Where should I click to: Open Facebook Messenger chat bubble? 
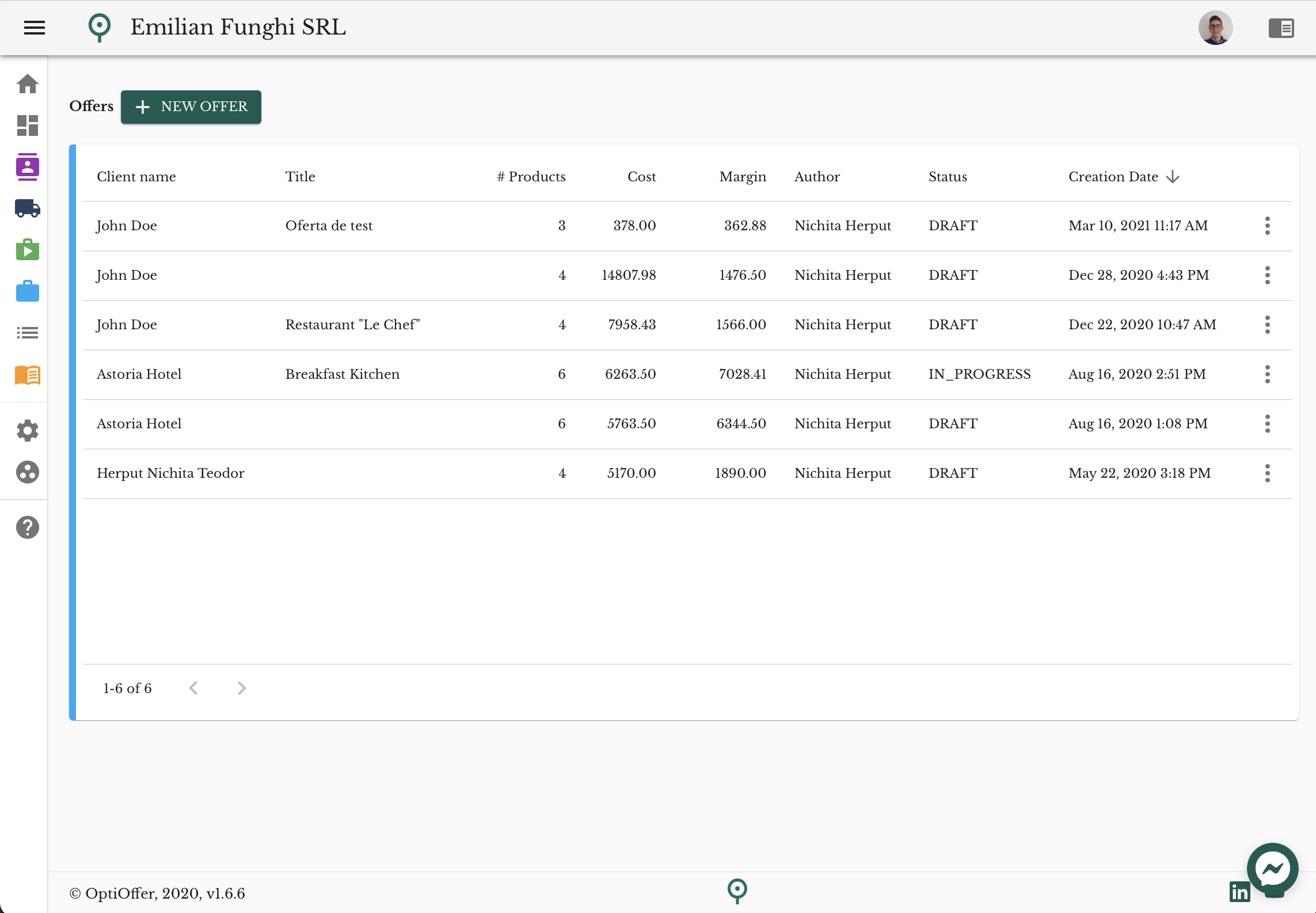(1272, 869)
